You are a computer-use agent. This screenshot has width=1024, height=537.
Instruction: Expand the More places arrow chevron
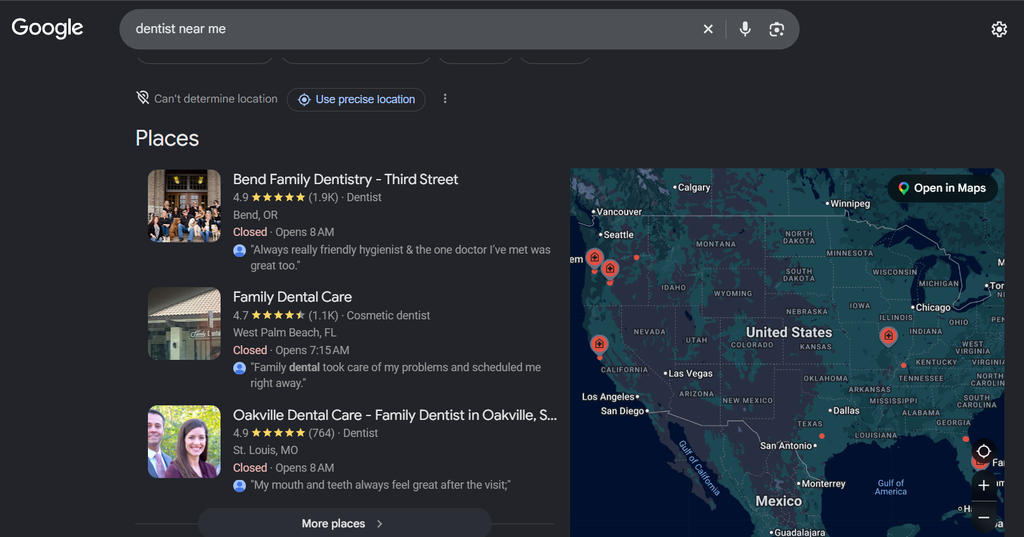(x=379, y=523)
